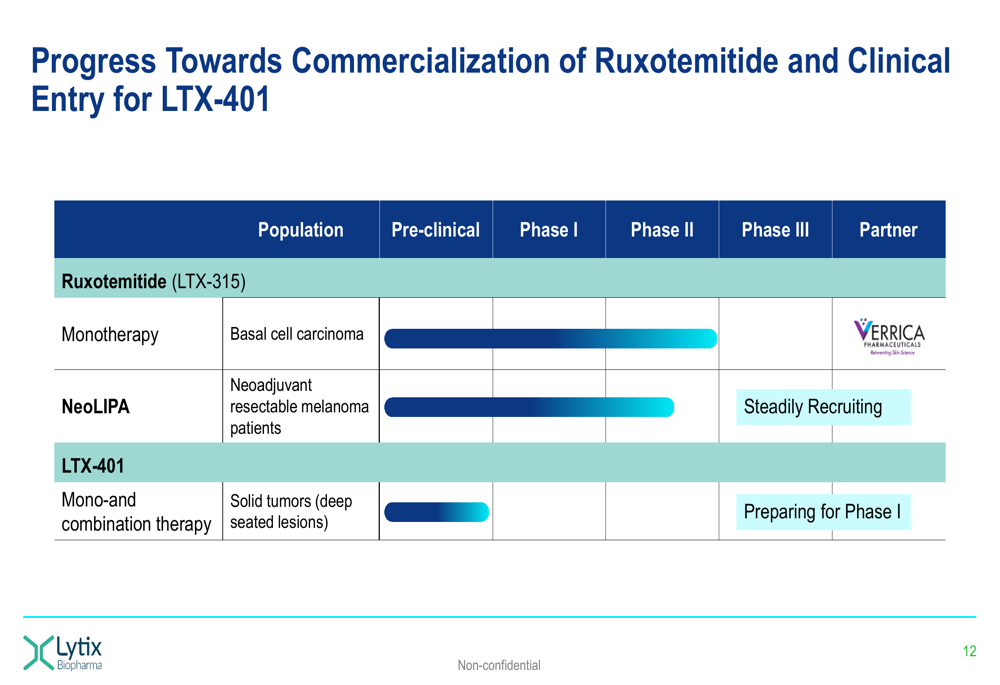Screen dimensions: 1000x685
Task: Click the LTX-401 pre-clinical progress bar
Action: click(x=437, y=512)
